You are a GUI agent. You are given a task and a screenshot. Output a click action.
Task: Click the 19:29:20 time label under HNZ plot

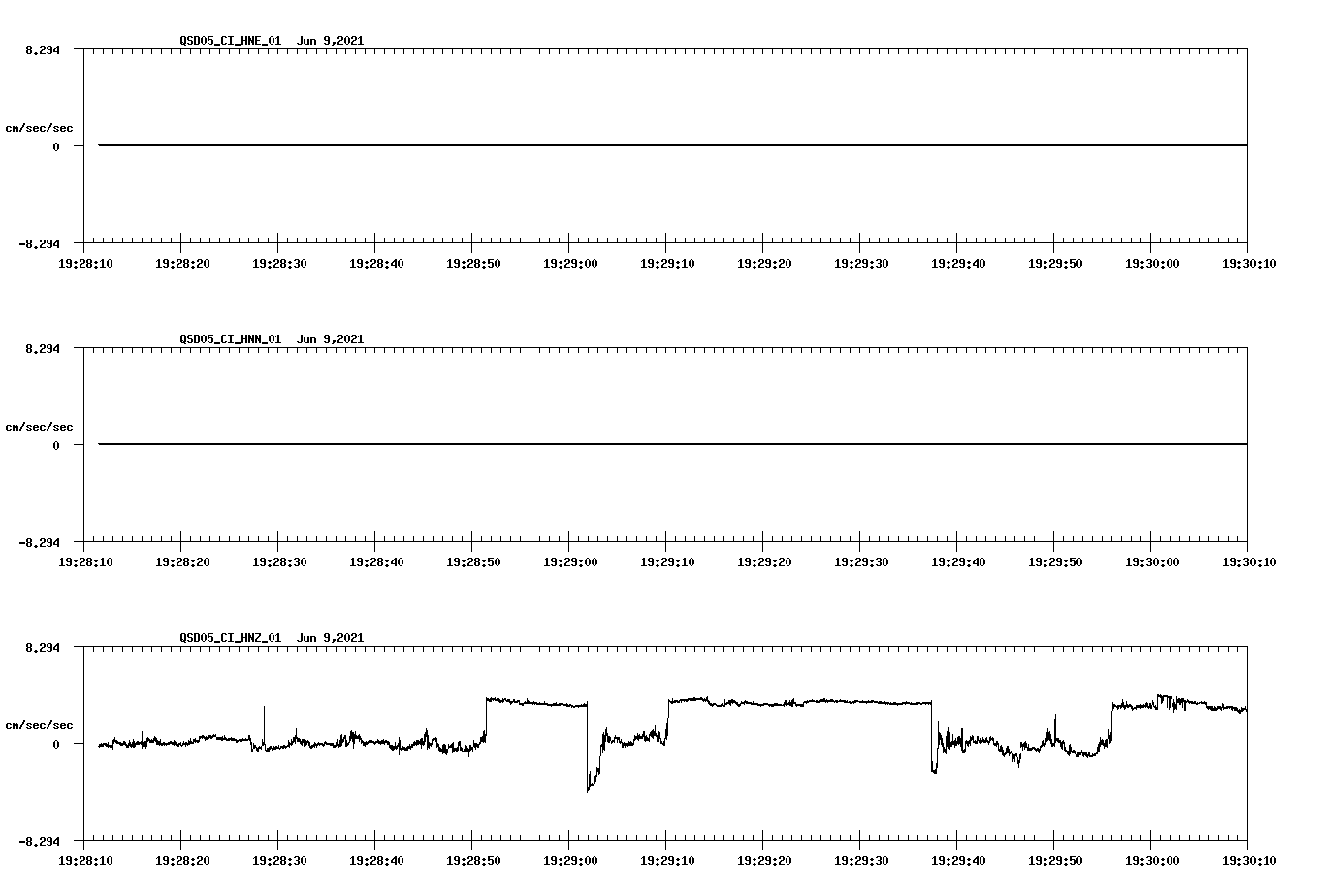763,860
